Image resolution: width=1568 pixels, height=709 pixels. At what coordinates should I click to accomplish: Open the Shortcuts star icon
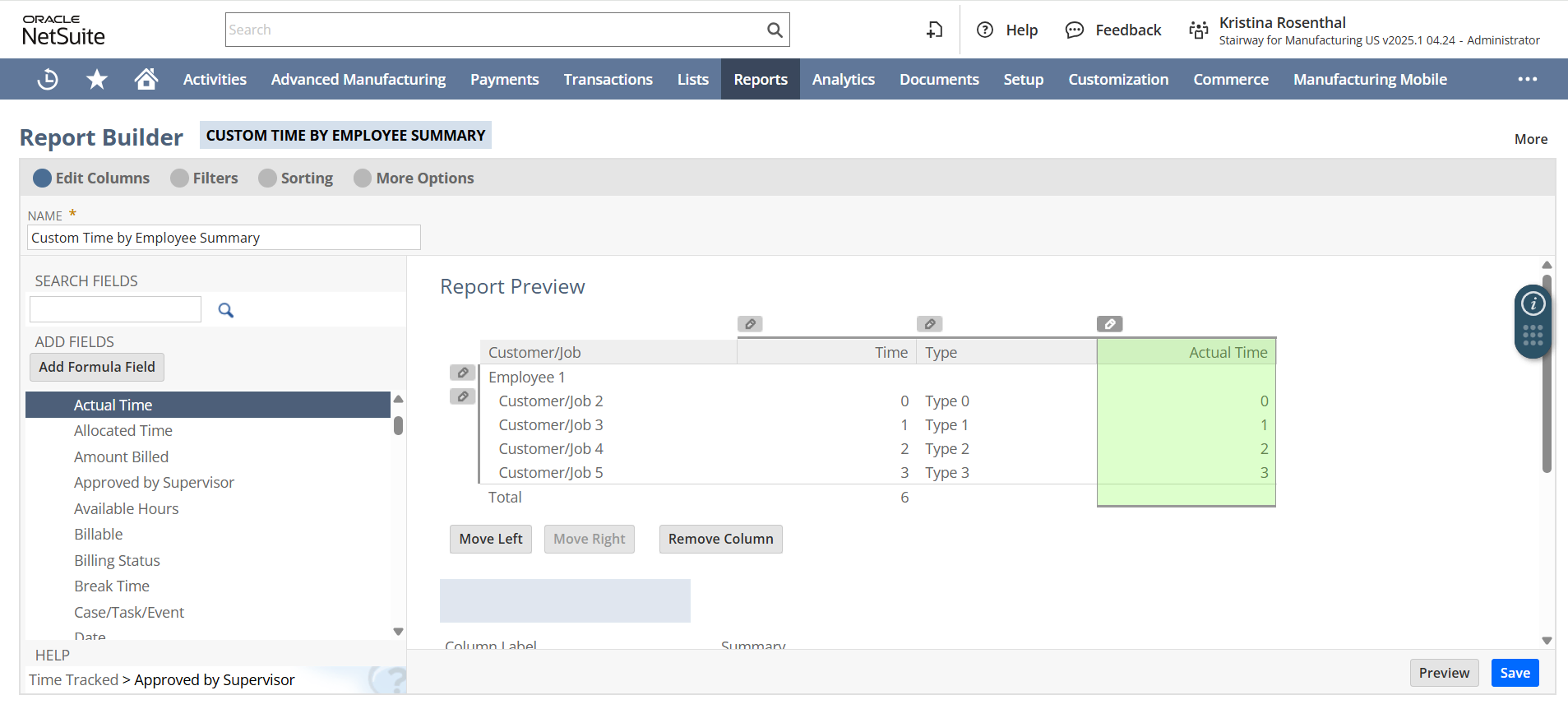97,79
